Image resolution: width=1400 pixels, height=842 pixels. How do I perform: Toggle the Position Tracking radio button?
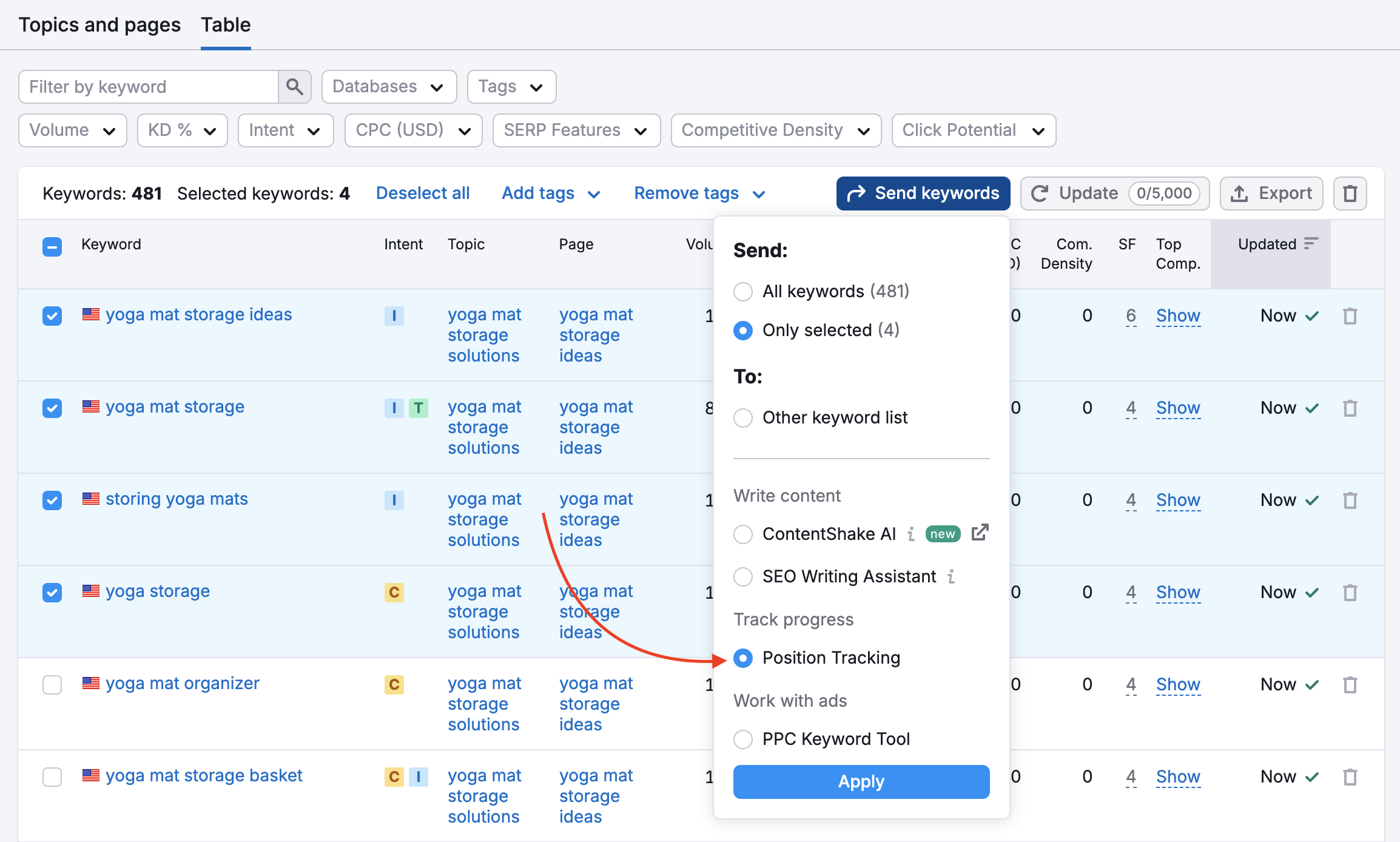click(743, 658)
